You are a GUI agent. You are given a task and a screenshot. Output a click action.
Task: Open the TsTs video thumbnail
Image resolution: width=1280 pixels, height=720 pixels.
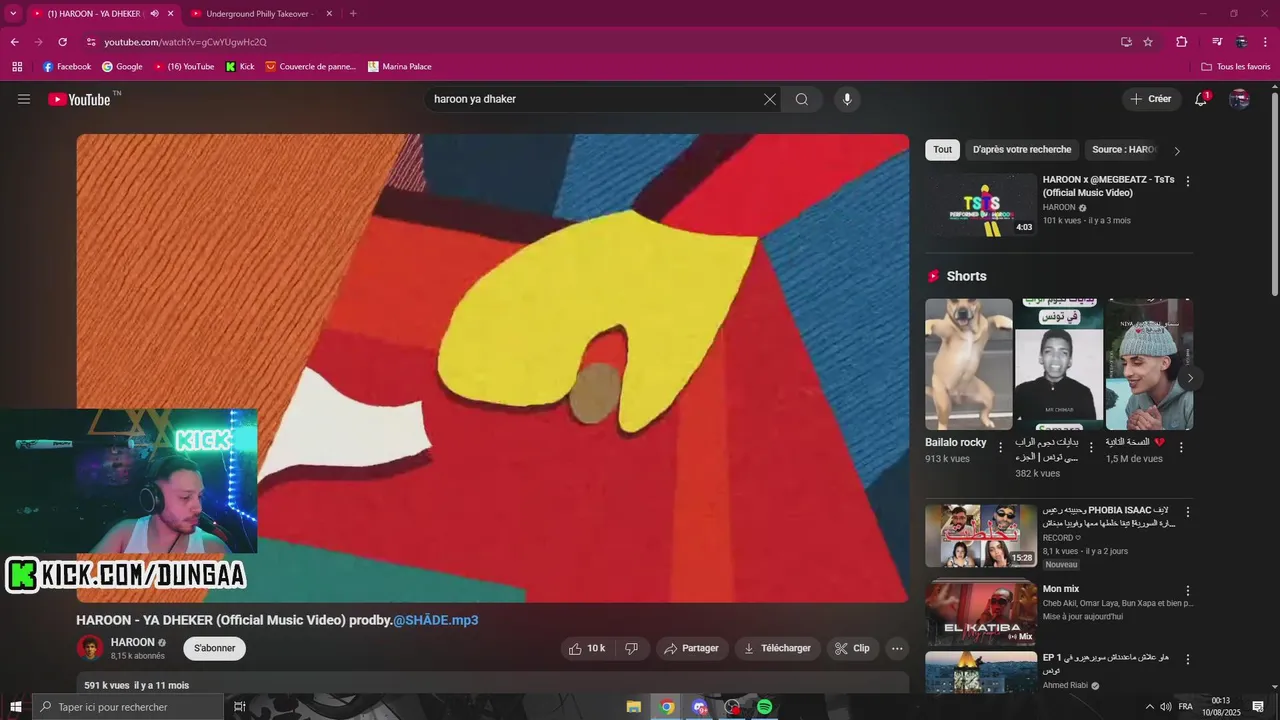pos(981,205)
